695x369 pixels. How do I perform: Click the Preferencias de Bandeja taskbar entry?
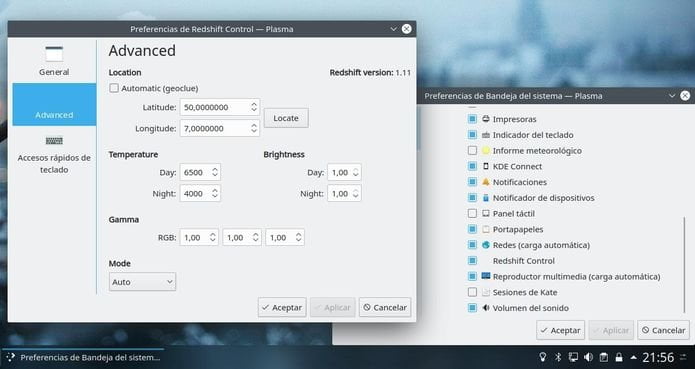(83, 357)
